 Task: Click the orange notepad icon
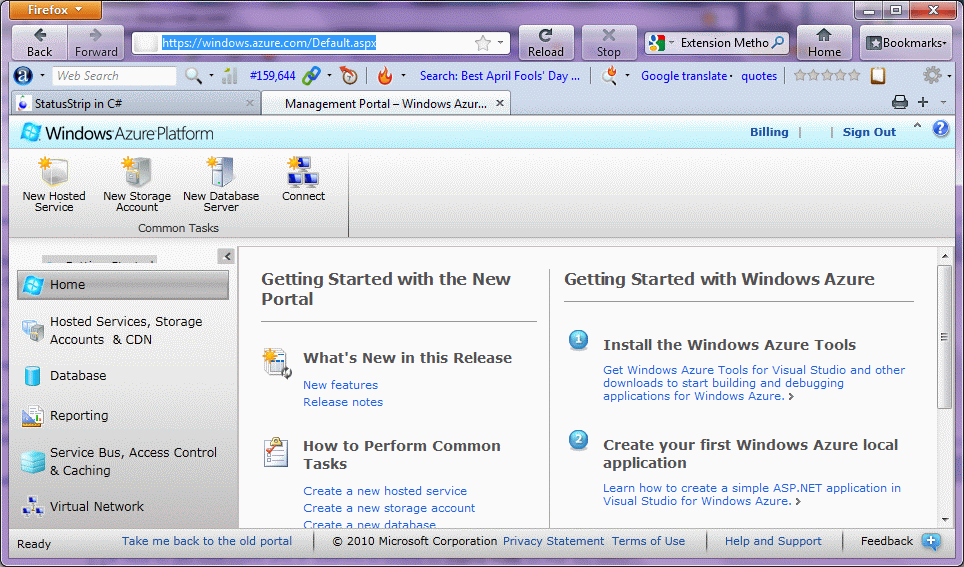click(x=878, y=76)
